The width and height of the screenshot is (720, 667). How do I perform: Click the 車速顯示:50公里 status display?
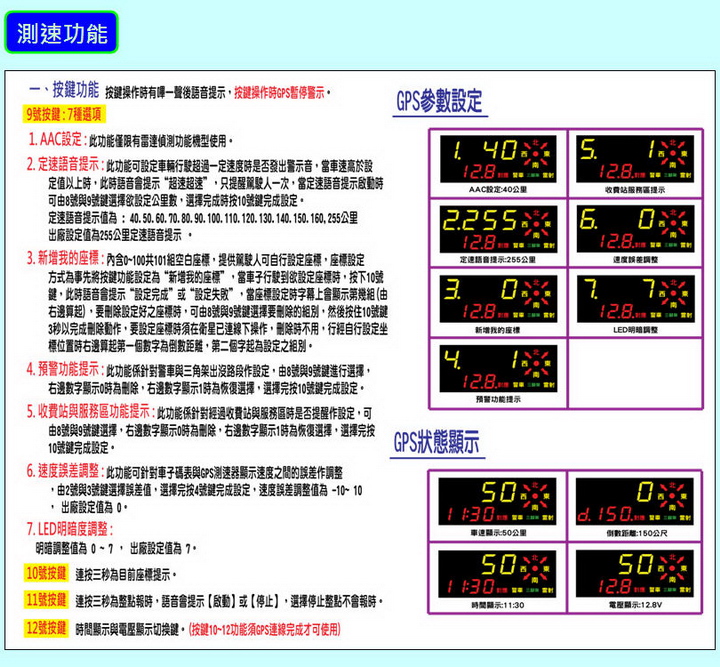point(497,504)
